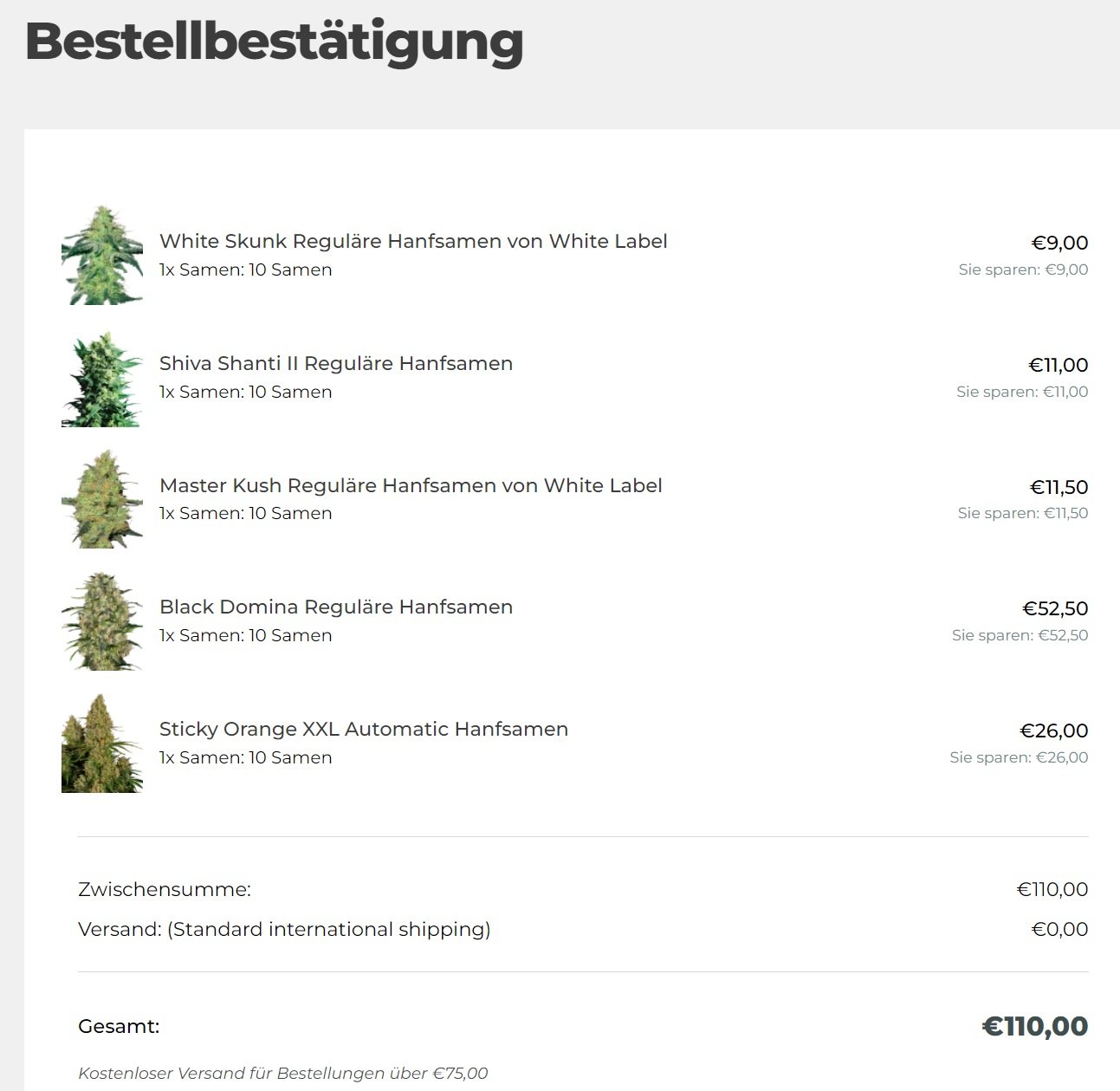Open the Sticky Orange XXL product thumbnail

pyautogui.click(x=102, y=744)
